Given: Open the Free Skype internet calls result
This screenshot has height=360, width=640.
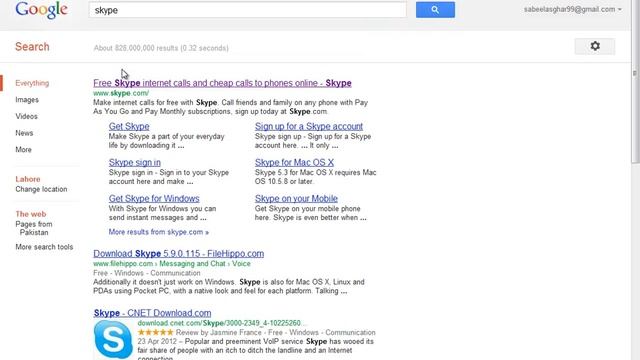Looking at the screenshot, I should [x=222, y=83].
